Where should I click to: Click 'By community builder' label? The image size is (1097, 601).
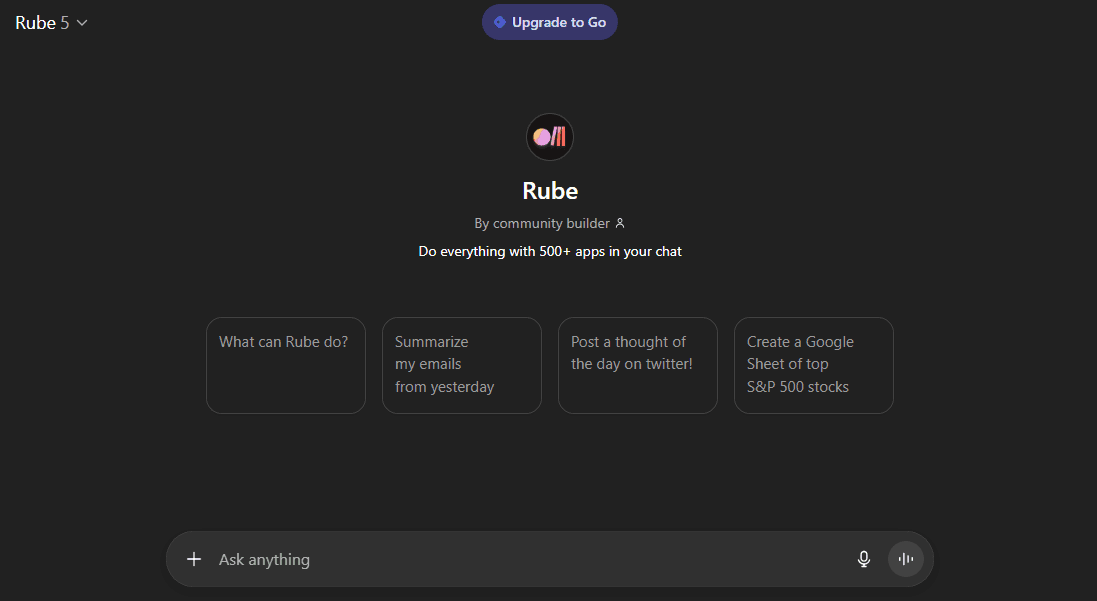(x=545, y=223)
